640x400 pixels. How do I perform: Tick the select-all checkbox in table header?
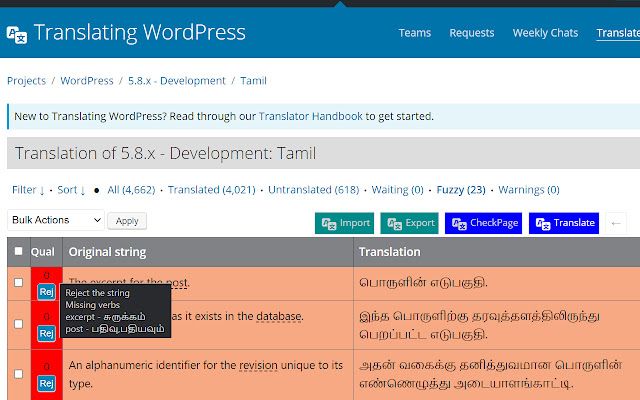[18, 251]
